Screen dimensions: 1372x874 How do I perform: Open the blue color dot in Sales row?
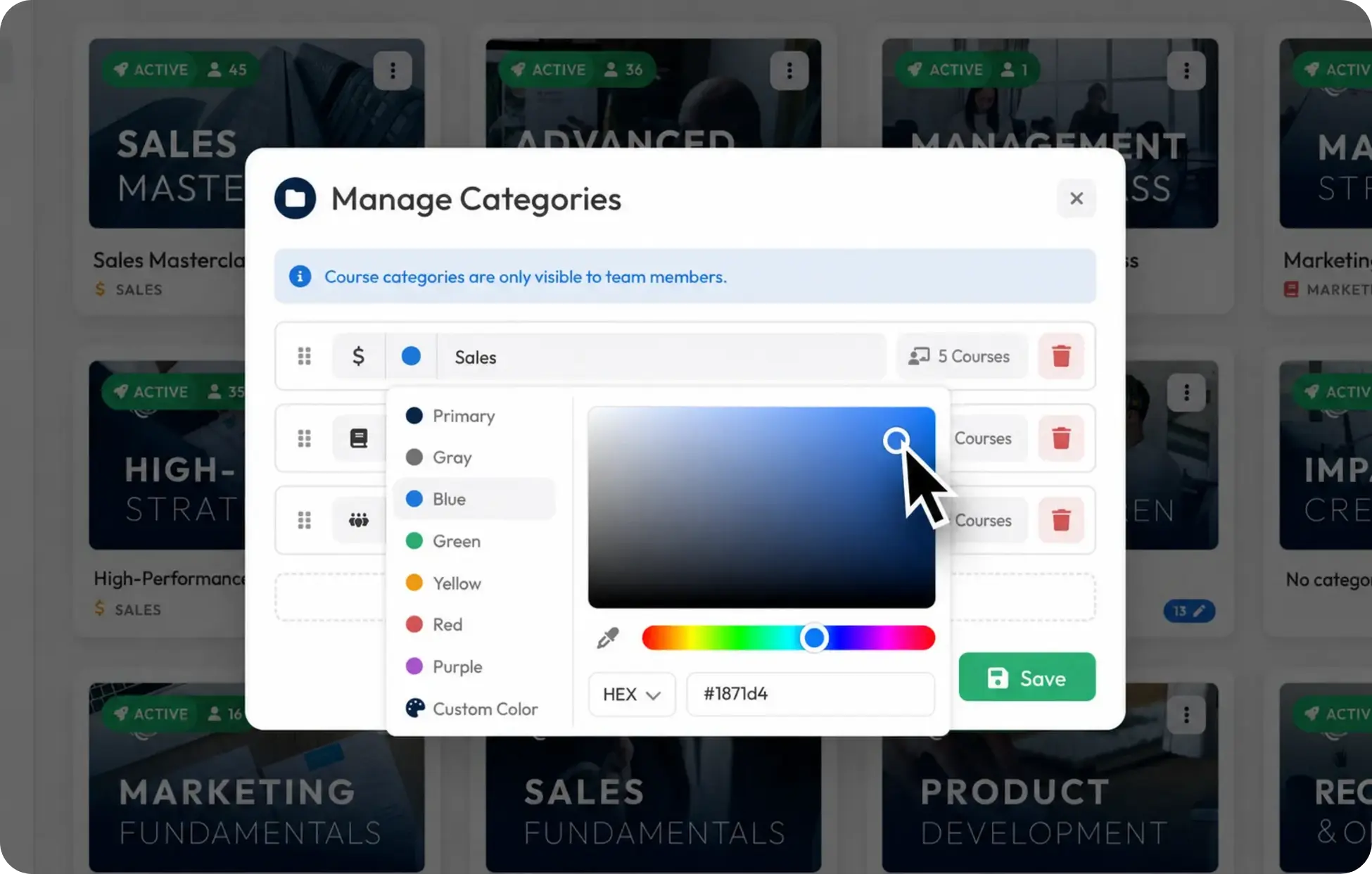click(411, 356)
